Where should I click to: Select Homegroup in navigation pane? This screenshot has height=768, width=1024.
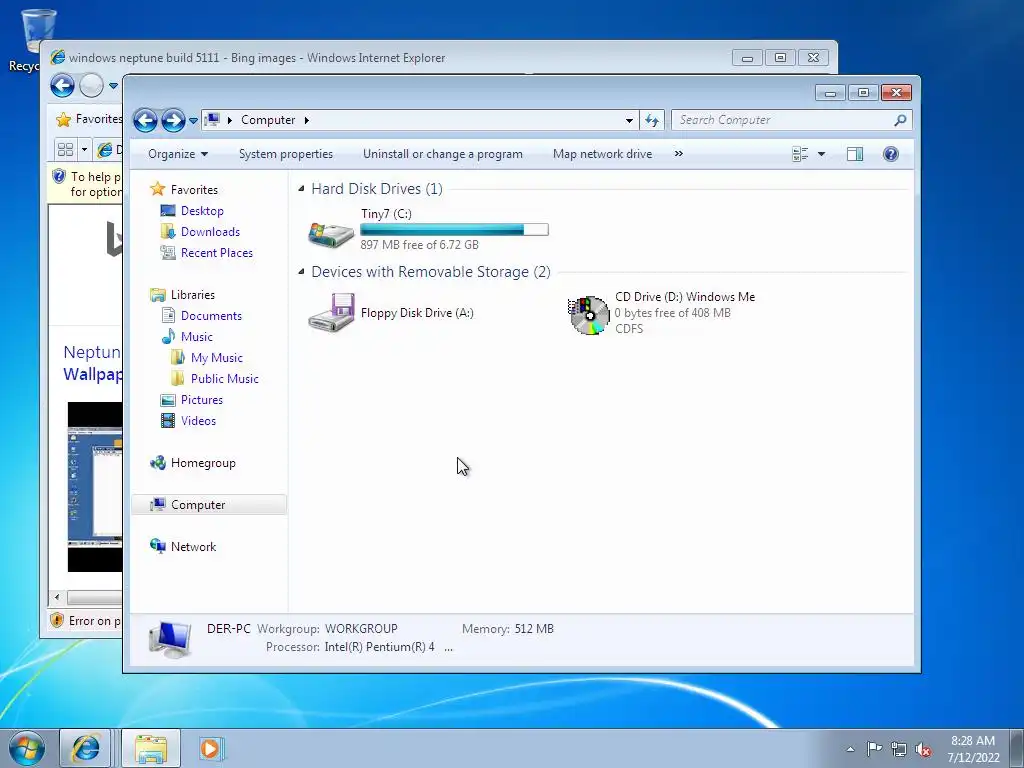click(x=203, y=463)
